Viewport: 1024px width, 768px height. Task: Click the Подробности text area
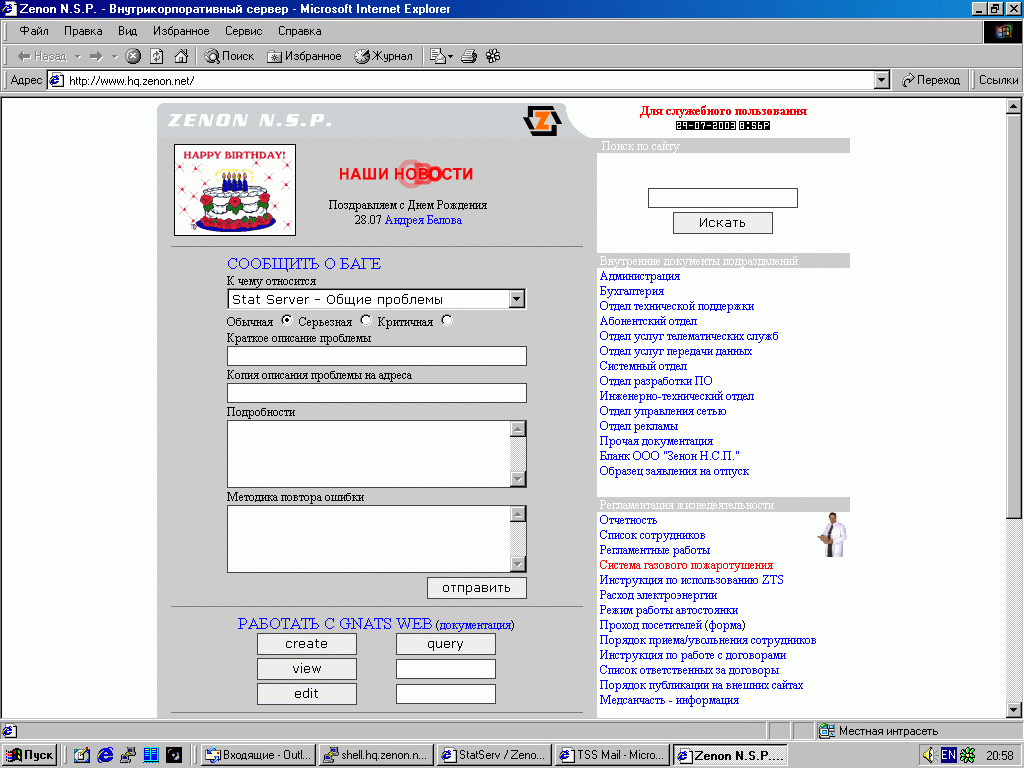coord(368,454)
